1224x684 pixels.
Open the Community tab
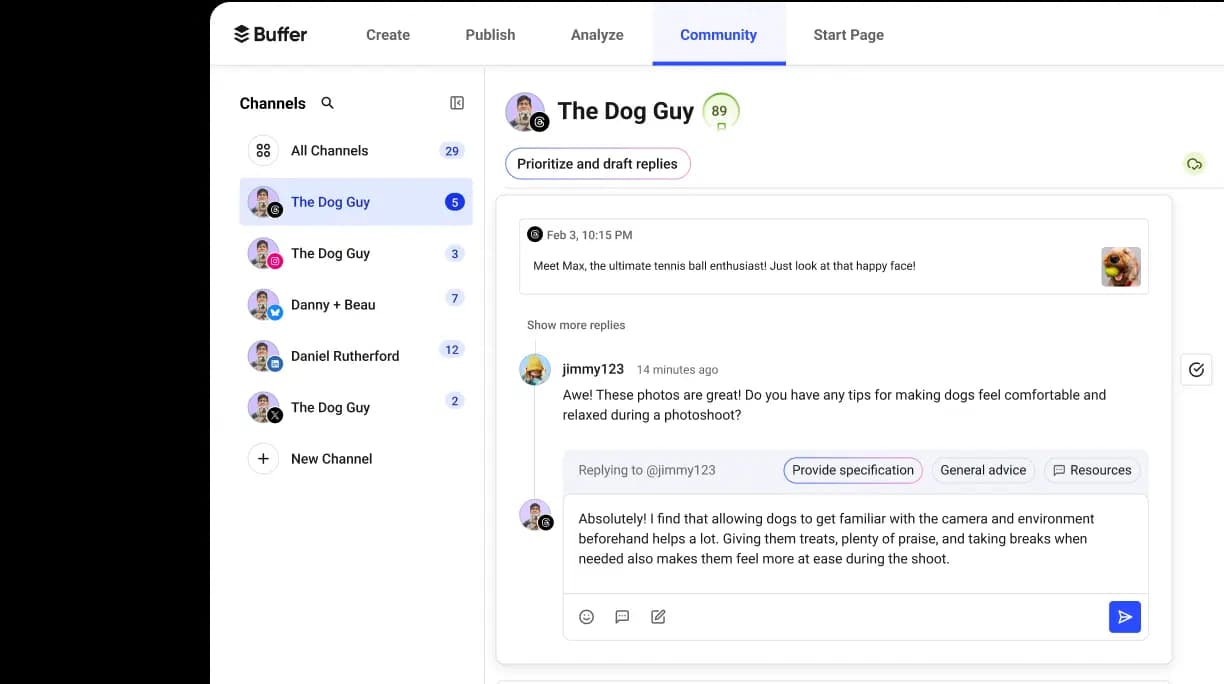pyautogui.click(x=718, y=34)
